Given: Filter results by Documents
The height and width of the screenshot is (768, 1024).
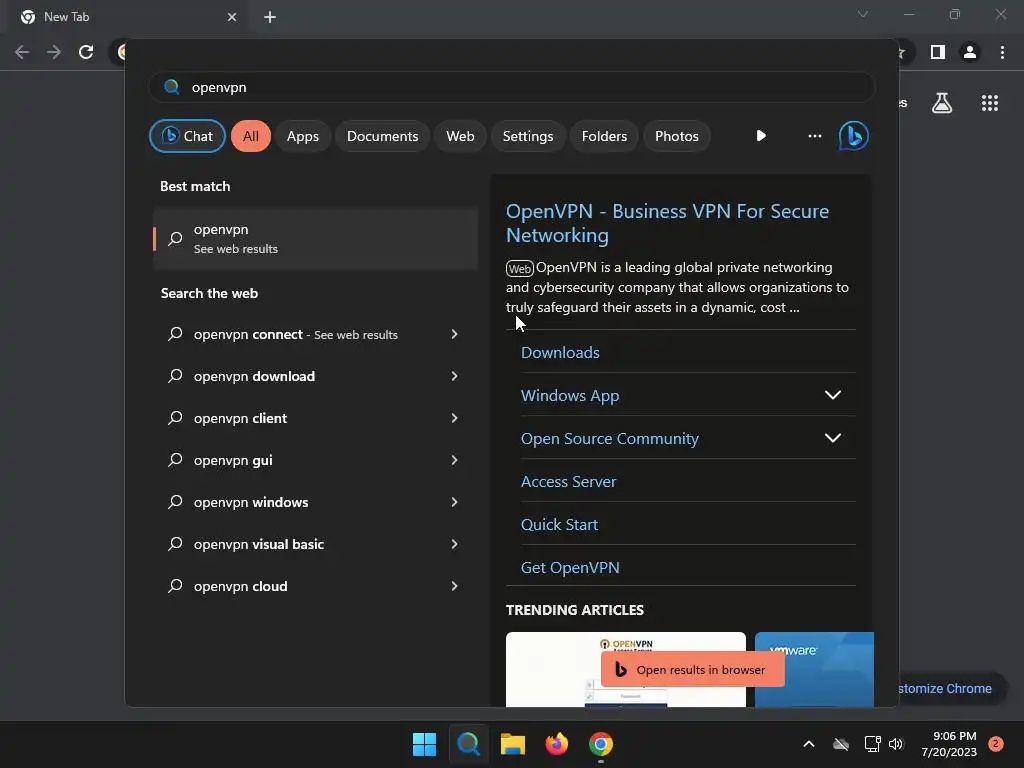Looking at the screenshot, I should (382, 136).
